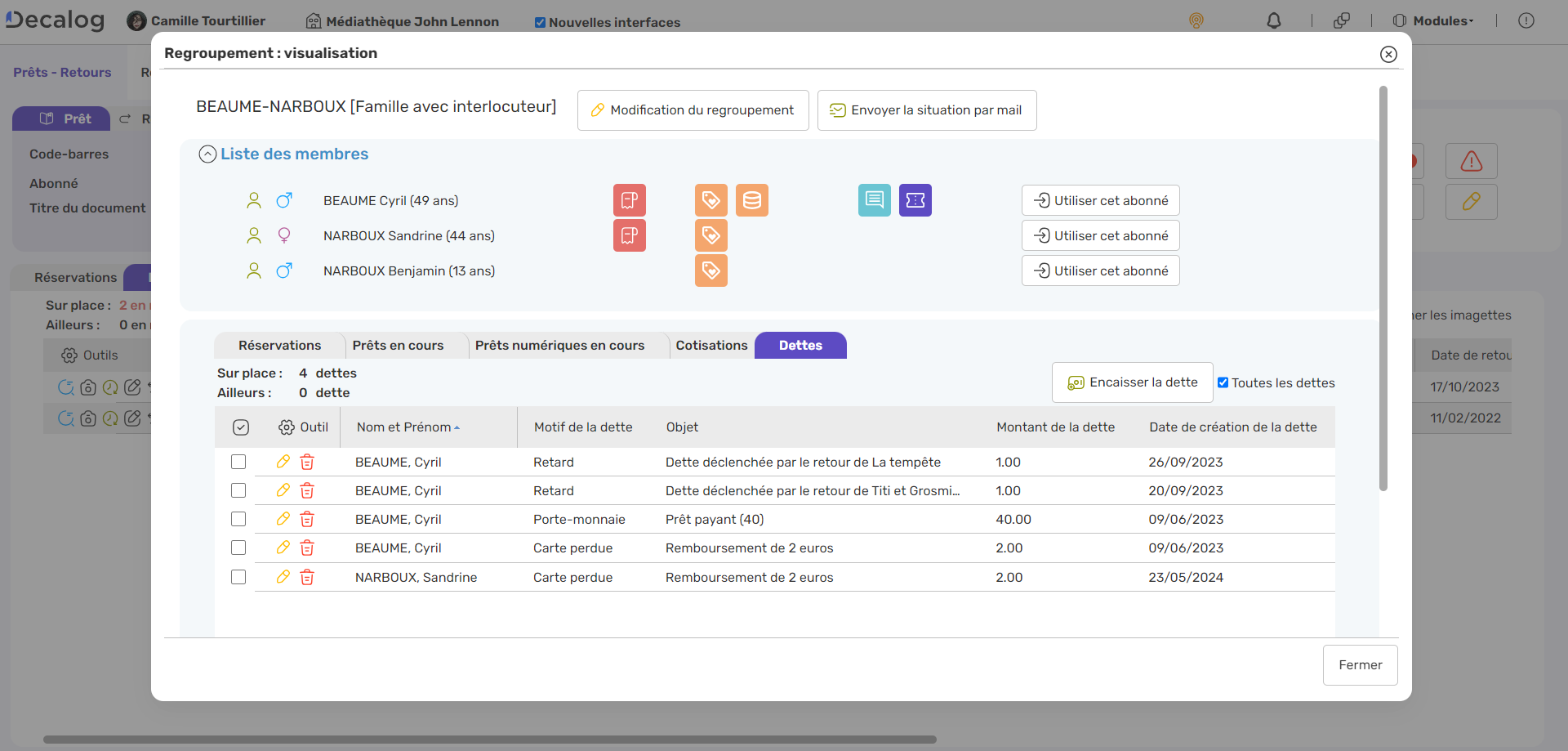This screenshot has height=751, width=1568.
Task: Click Envoyer la situation par mail
Action: coord(926,110)
